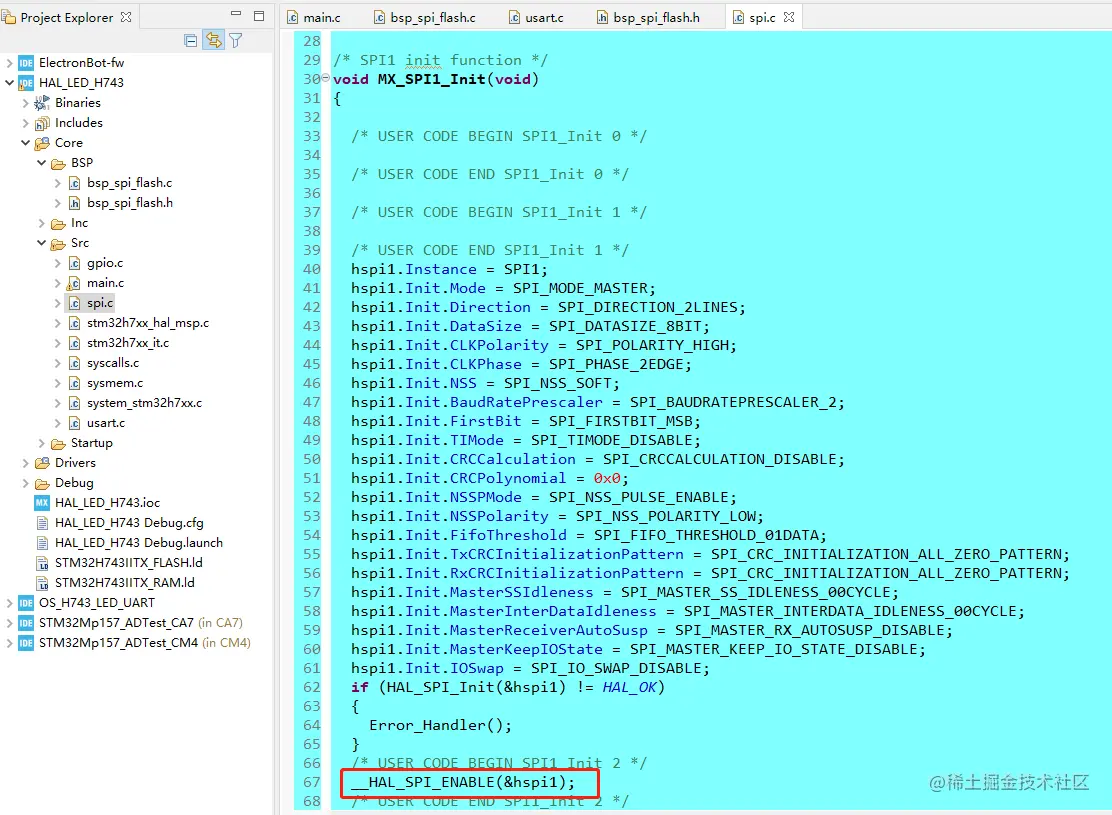Select usart.c in the Src folder
1112x815 pixels.
point(106,422)
